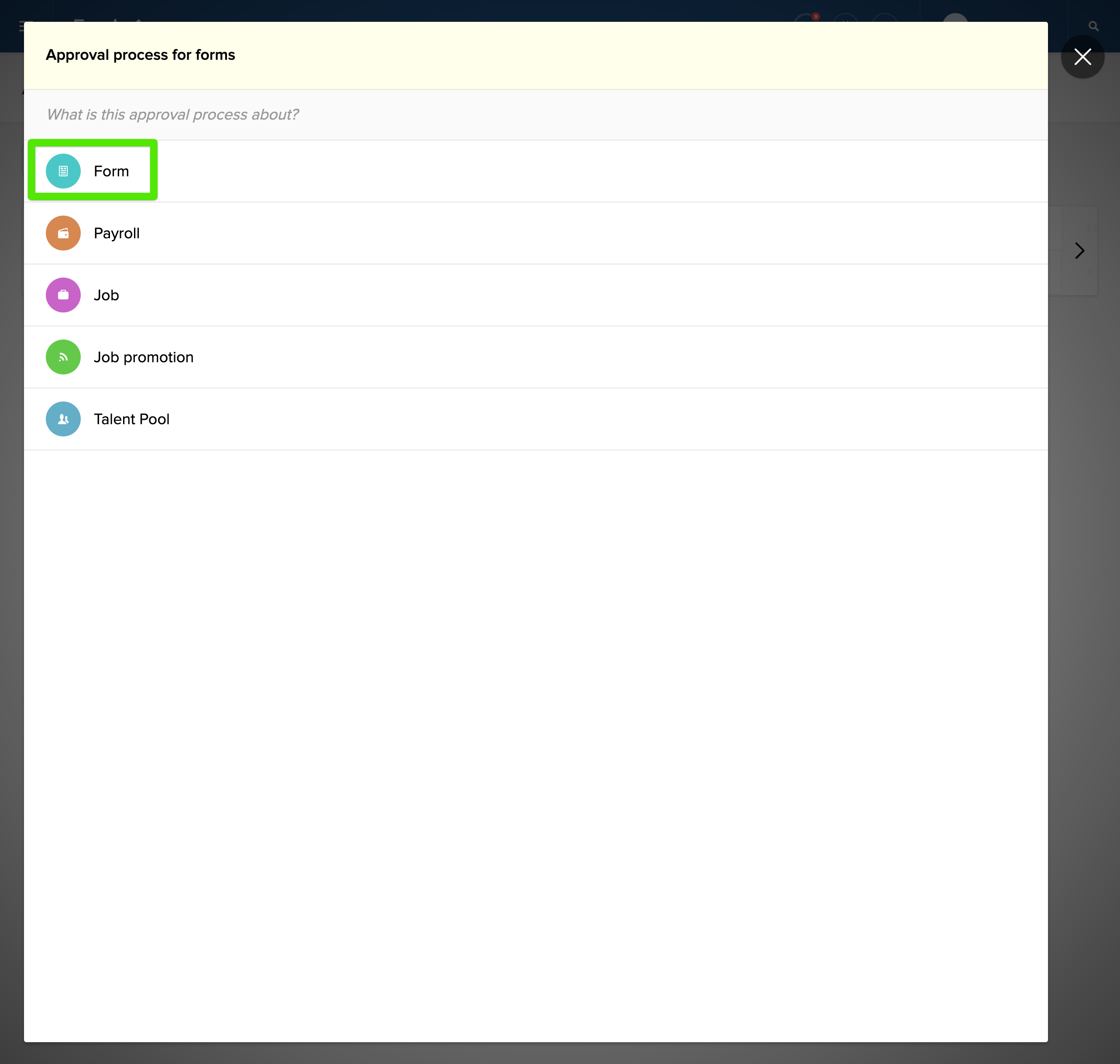This screenshot has width=1120, height=1064.
Task: Expand the right chevron arrow behind dialog
Action: coord(1079,251)
